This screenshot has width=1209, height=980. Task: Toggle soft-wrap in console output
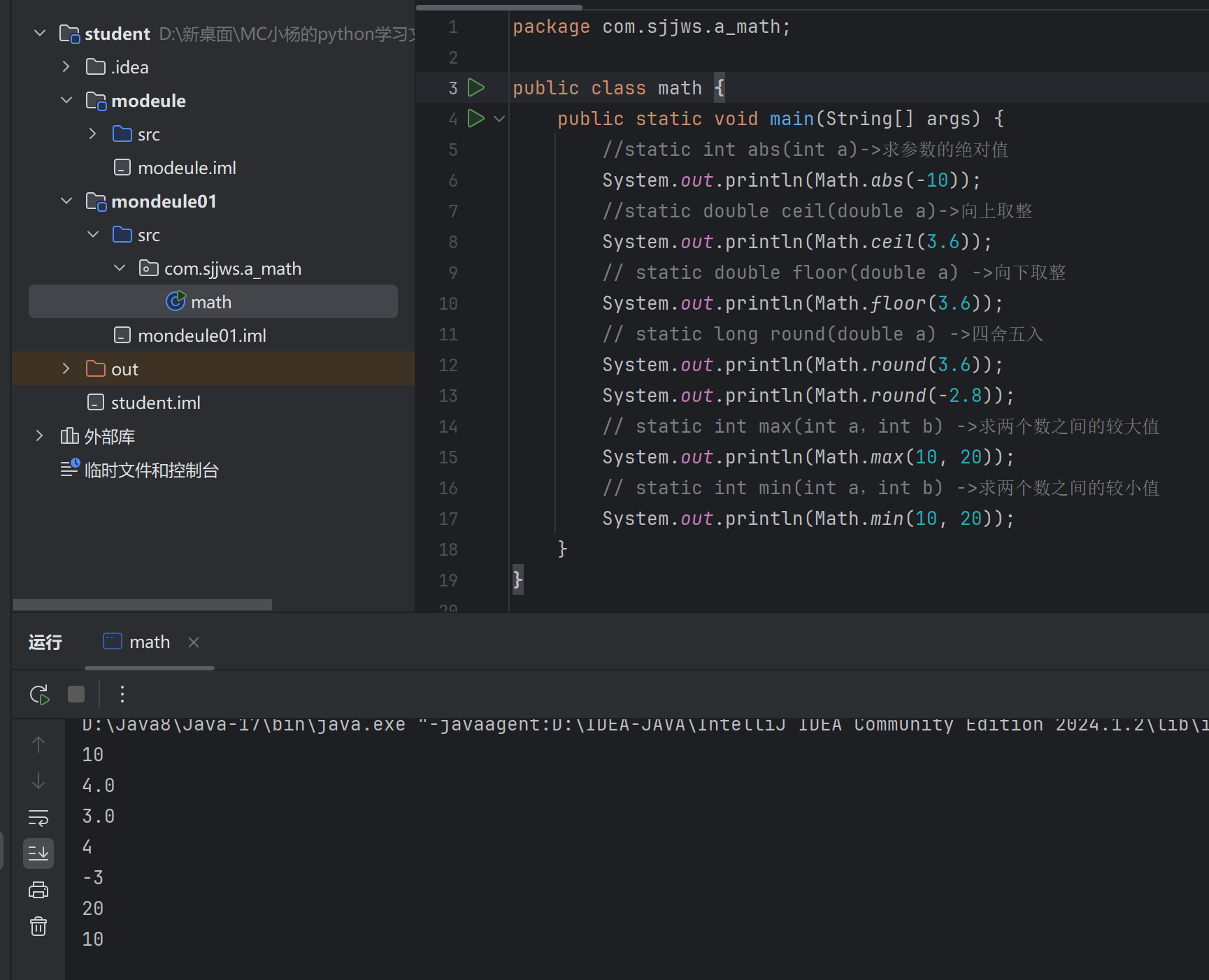click(x=38, y=817)
